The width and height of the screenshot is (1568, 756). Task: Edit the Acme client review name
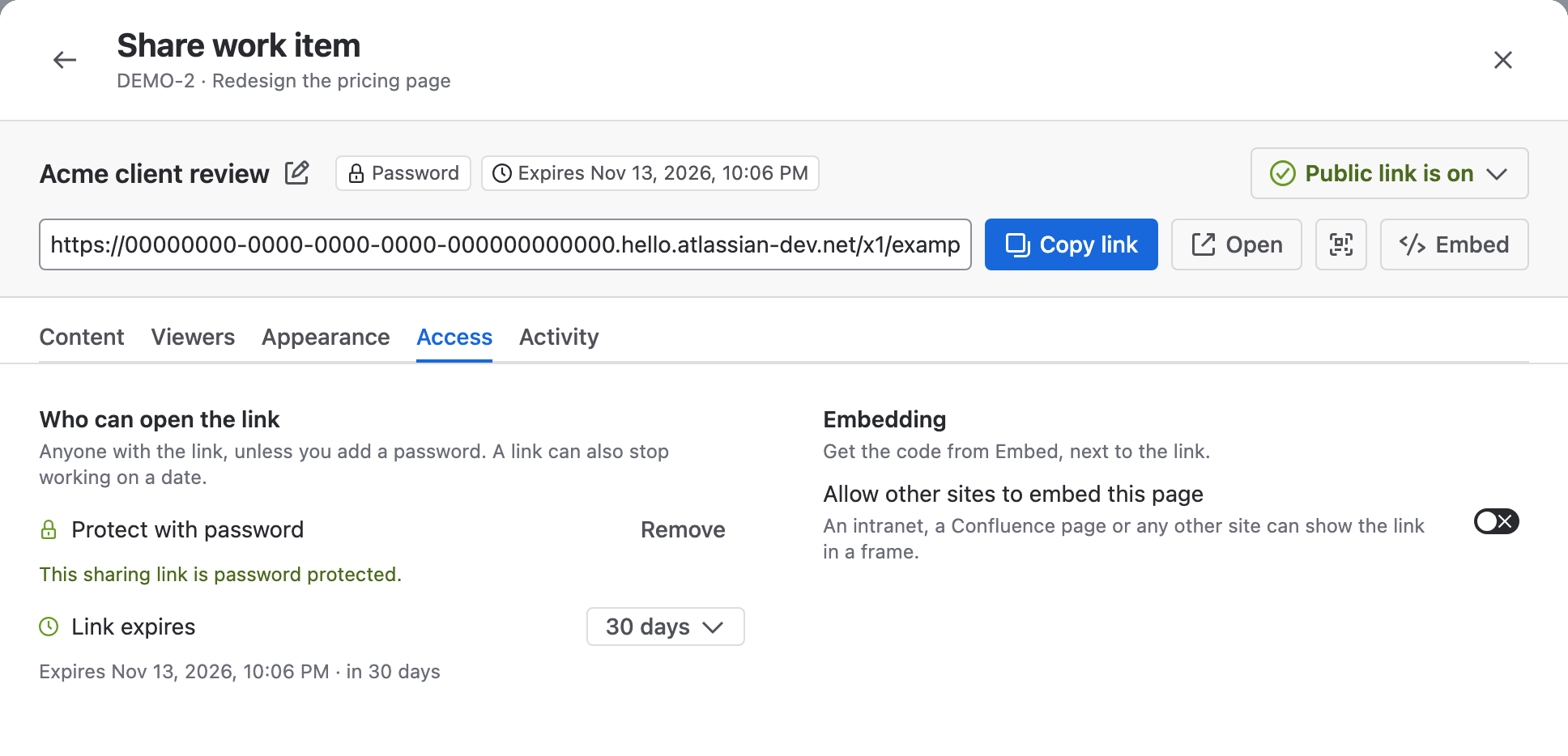pos(297,173)
